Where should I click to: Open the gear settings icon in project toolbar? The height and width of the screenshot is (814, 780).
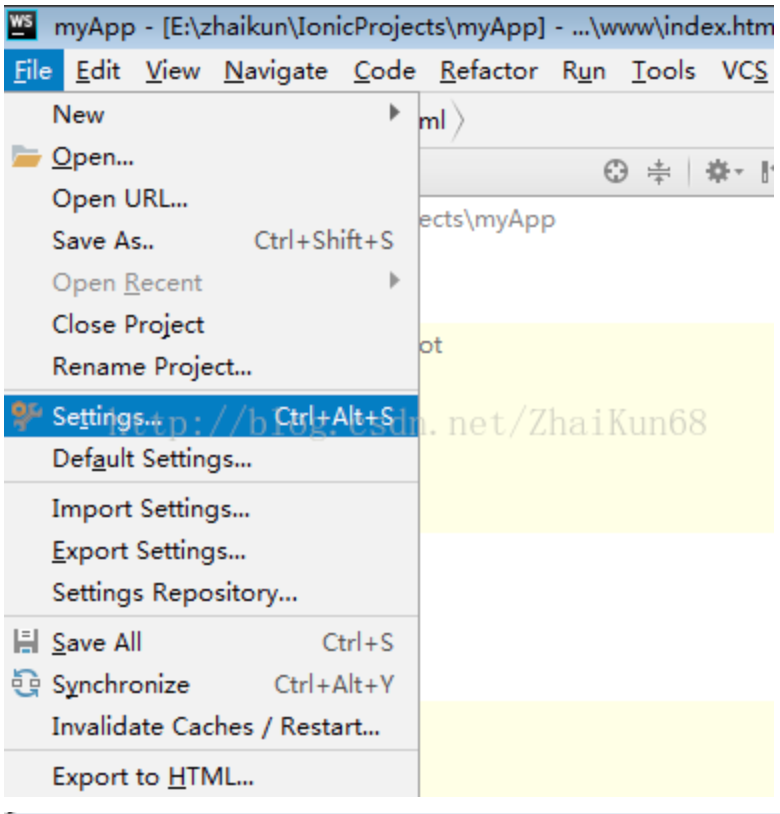[718, 171]
